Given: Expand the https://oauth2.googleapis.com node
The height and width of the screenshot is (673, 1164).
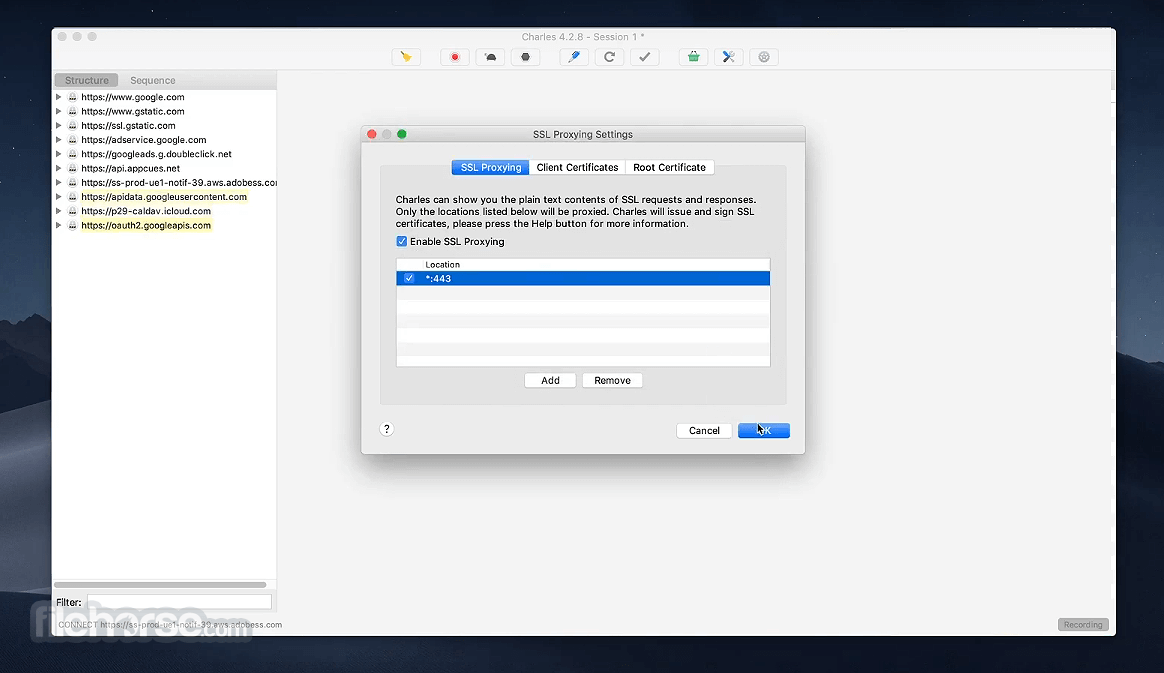Looking at the screenshot, I should tap(59, 226).
